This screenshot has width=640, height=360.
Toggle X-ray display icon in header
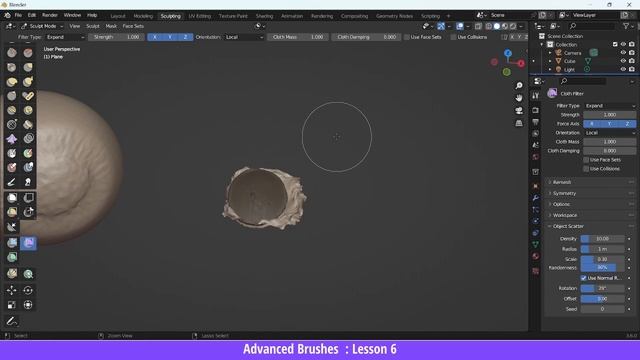click(478, 26)
